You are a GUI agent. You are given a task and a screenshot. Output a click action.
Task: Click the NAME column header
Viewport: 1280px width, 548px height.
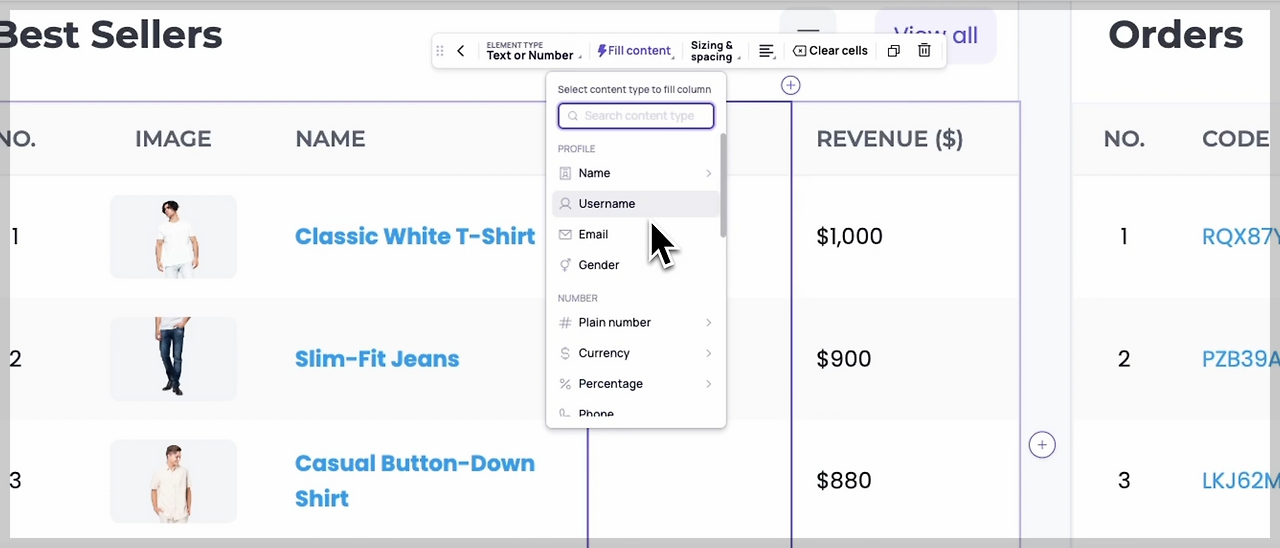[x=330, y=139]
